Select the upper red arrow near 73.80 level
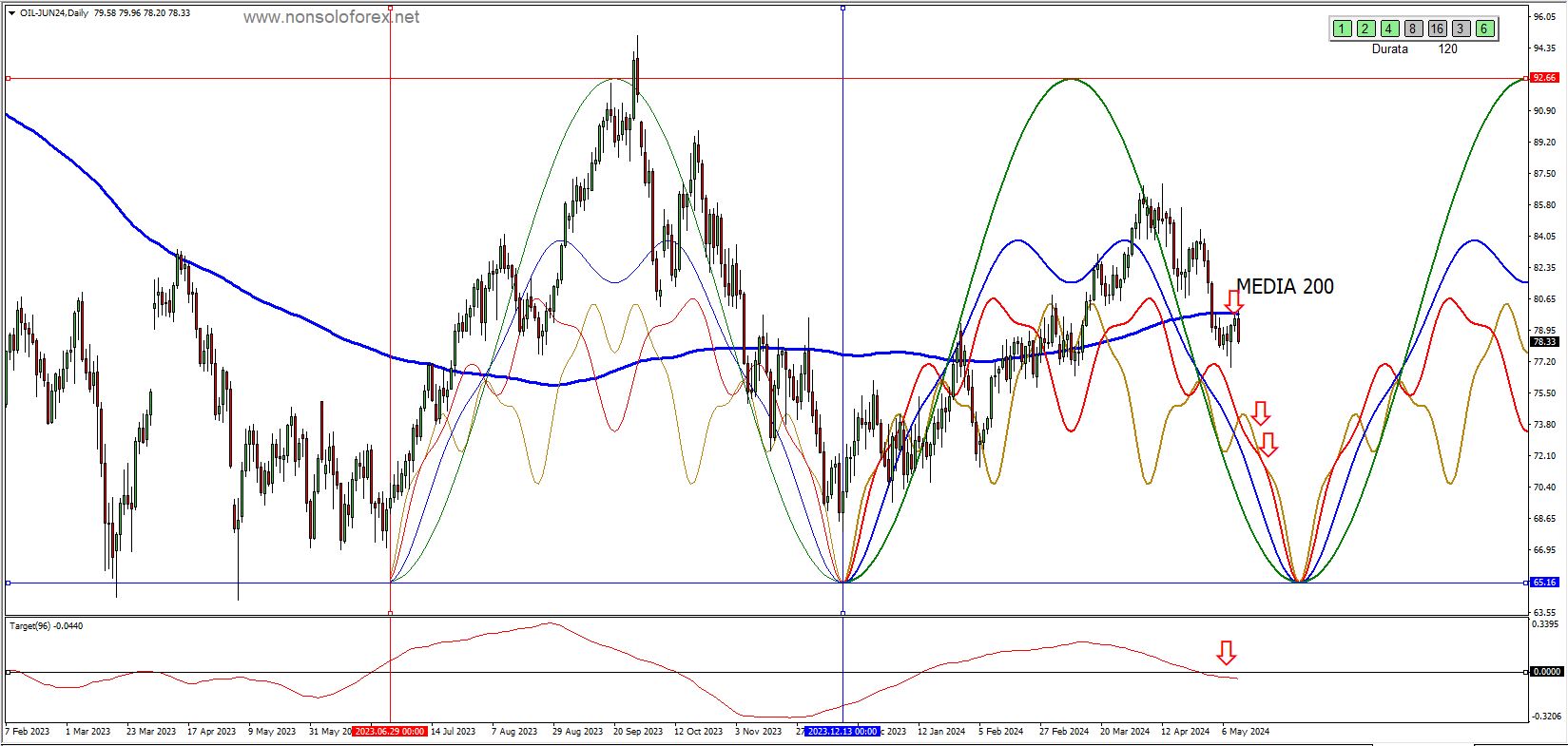1568x746 pixels. click(1260, 413)
